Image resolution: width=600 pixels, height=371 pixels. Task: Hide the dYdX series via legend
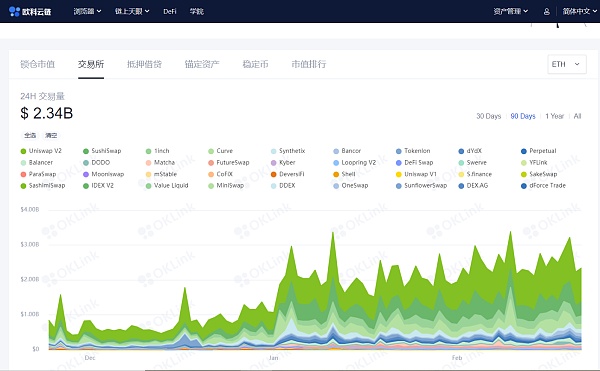coord(470,151)
